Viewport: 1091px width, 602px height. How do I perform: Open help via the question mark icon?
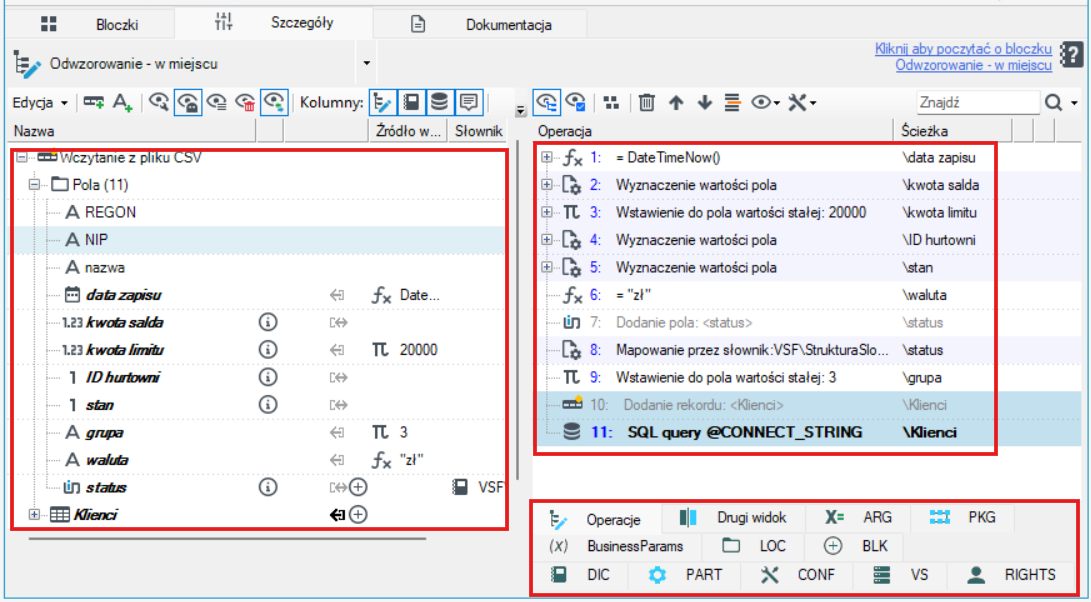pos(1072,54)
